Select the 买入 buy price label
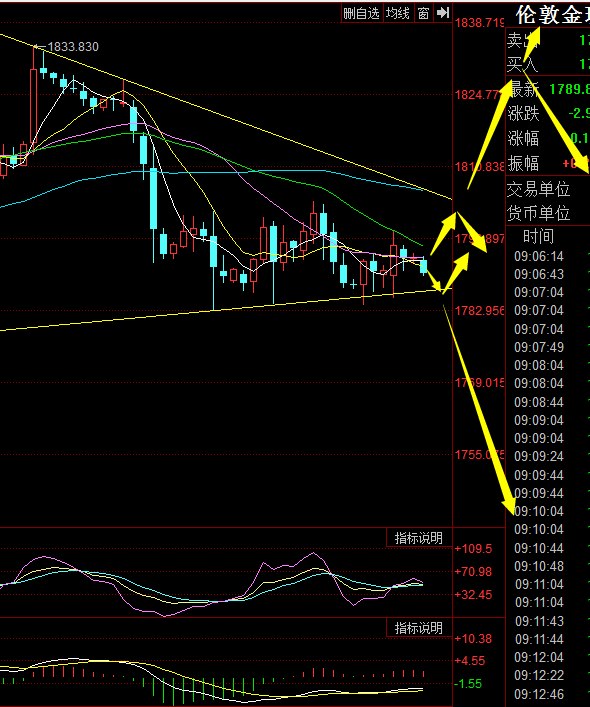 [523, 64]
